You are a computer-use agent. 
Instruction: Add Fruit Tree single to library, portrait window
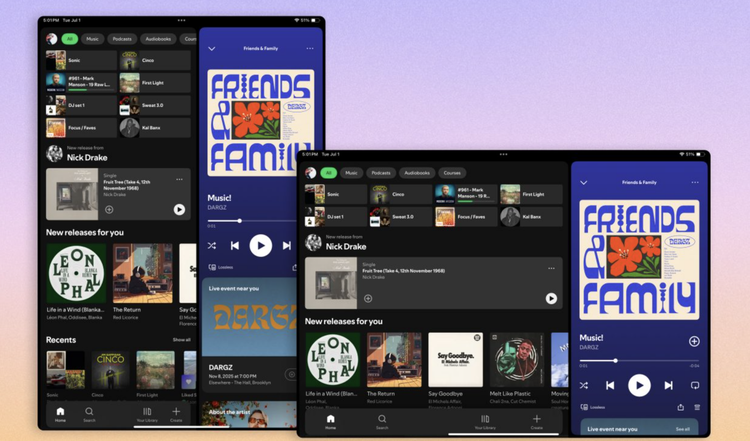[109, 209]
